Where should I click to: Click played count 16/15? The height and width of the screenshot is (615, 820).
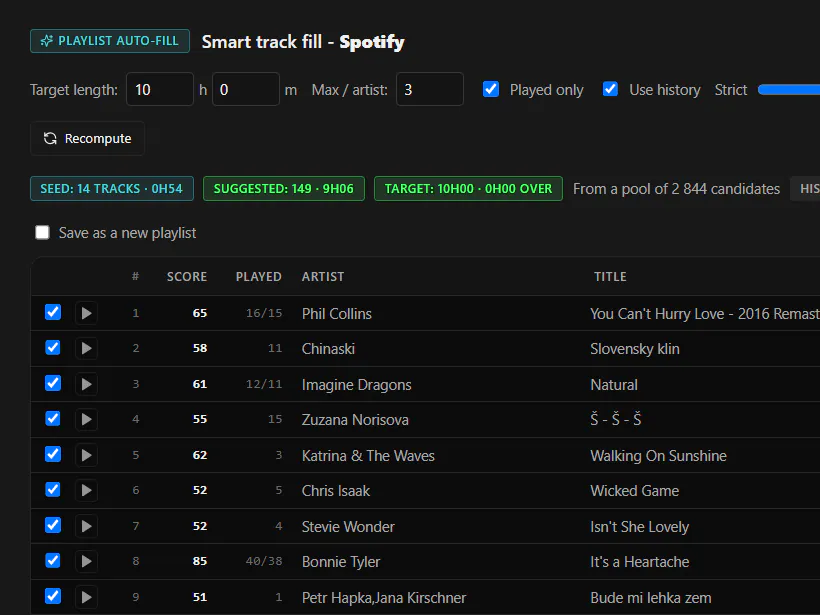coord(264,313)
